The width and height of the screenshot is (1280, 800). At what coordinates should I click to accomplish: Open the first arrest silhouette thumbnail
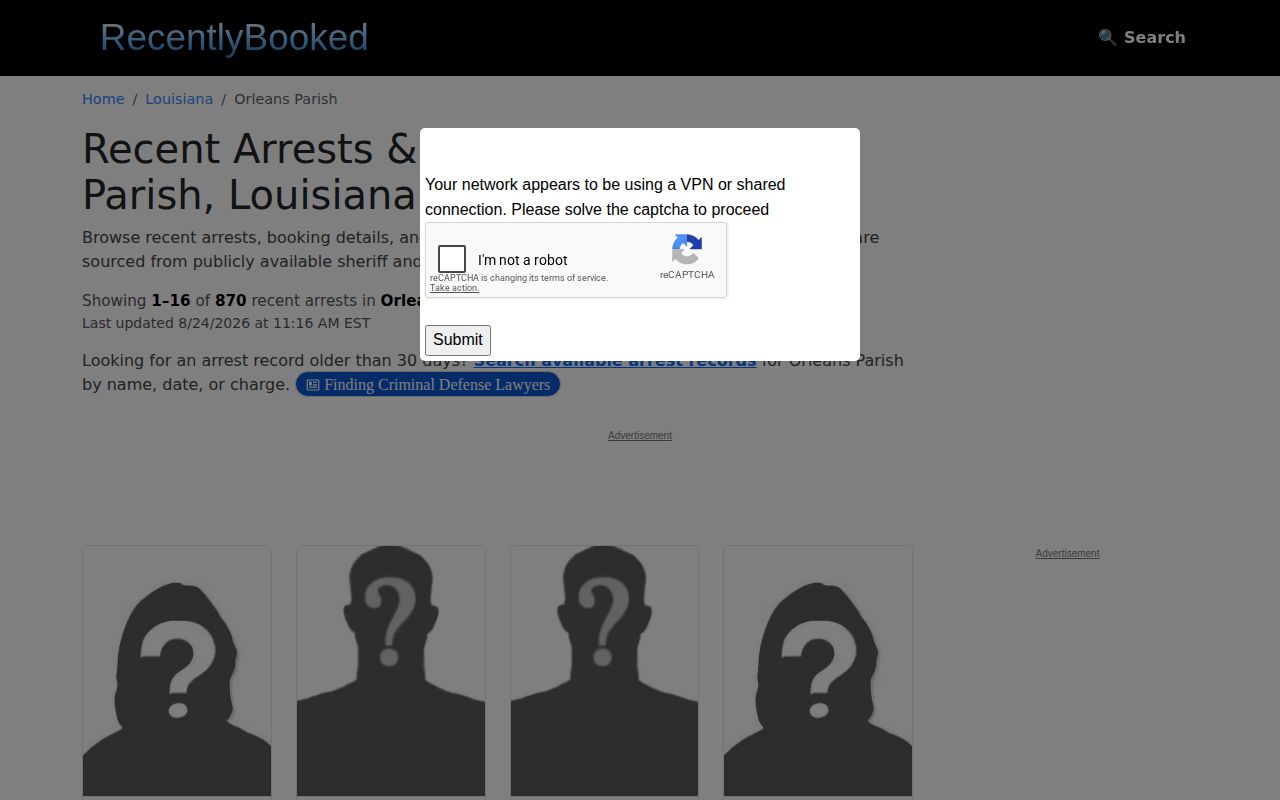pos(177,671)
